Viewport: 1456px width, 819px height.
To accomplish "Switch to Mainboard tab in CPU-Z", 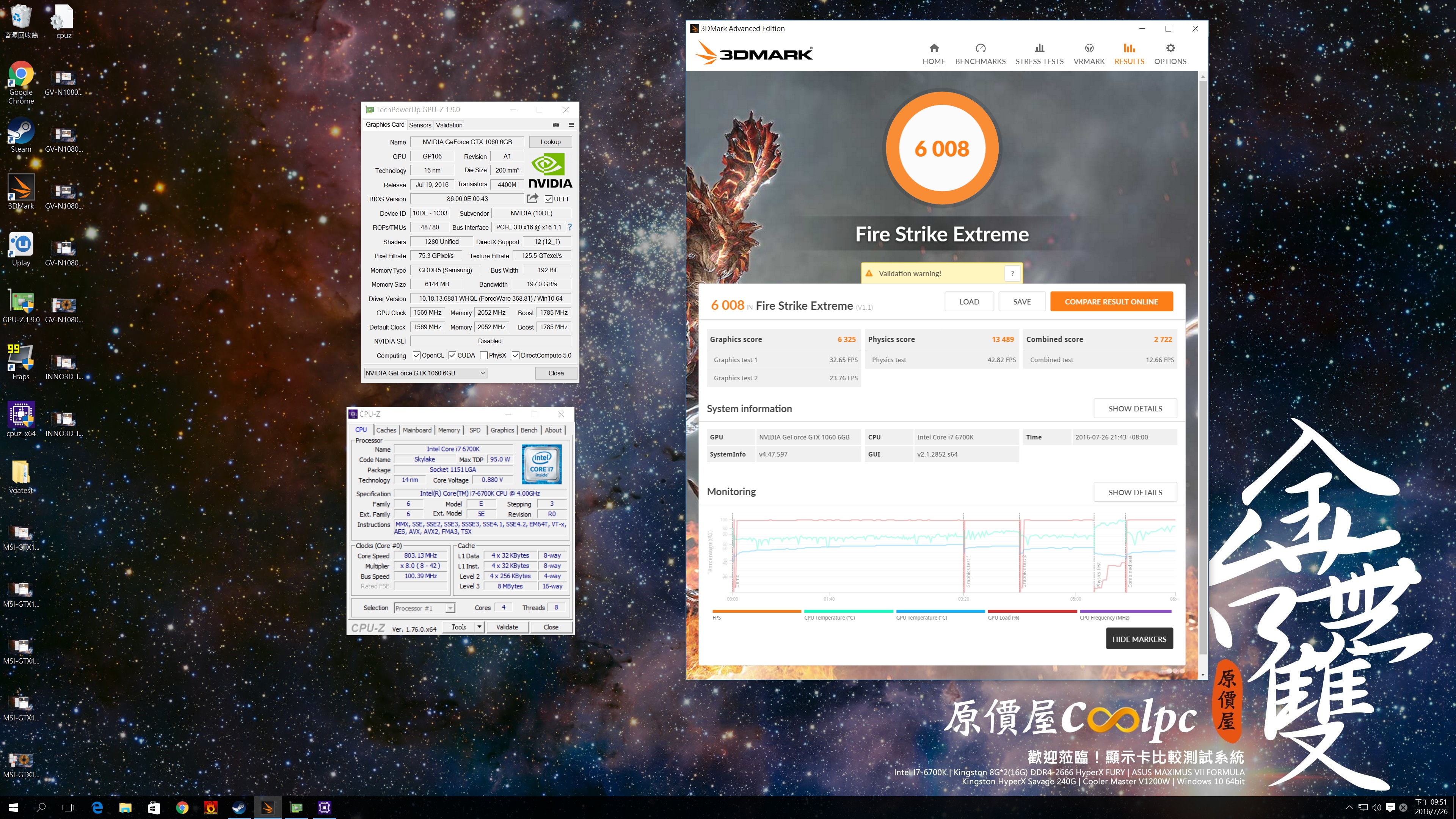I will (417, 430).
